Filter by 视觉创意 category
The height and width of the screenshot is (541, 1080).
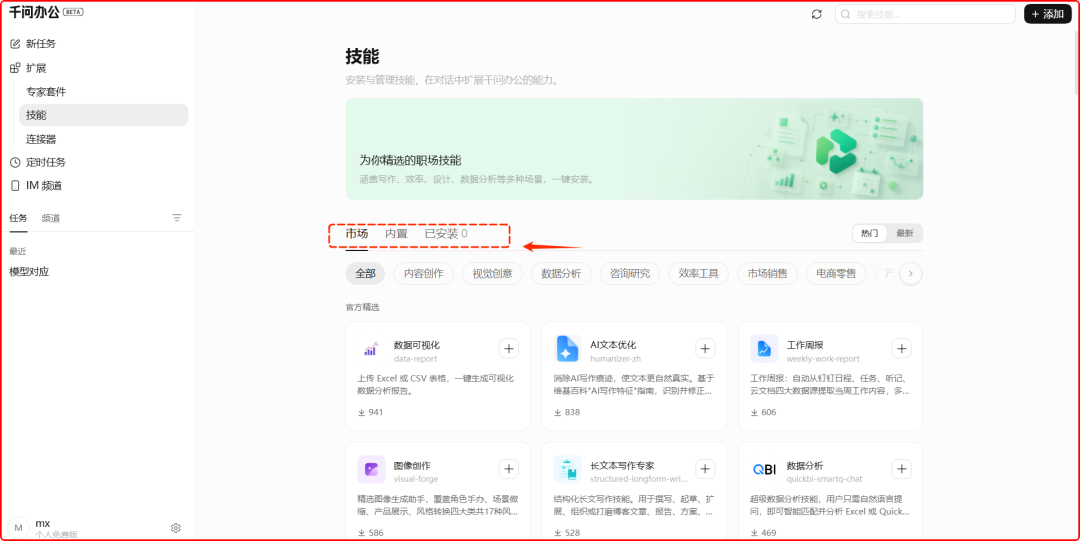pos(492,274)
